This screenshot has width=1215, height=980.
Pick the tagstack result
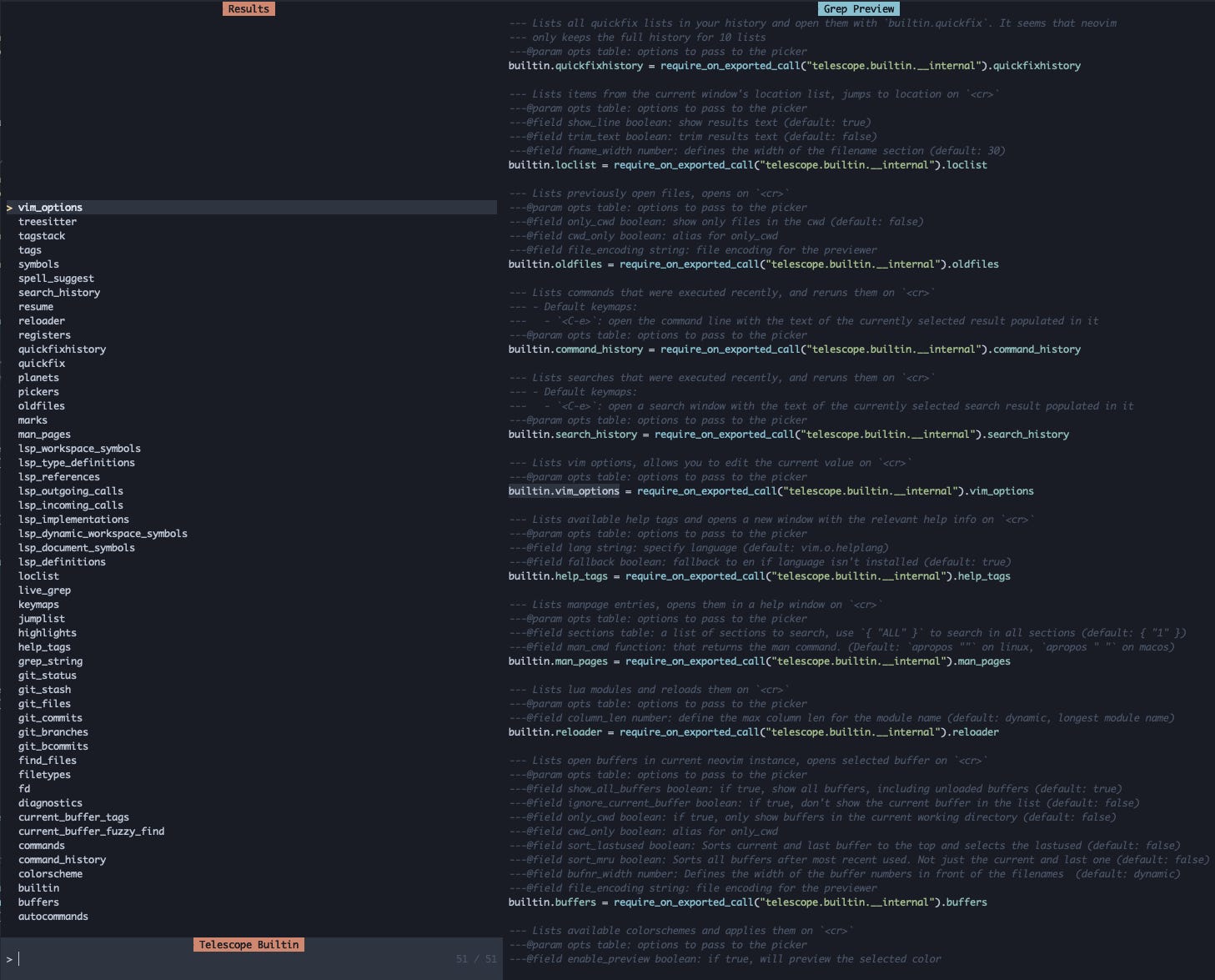pyautogui.click(x=42, y=236)
